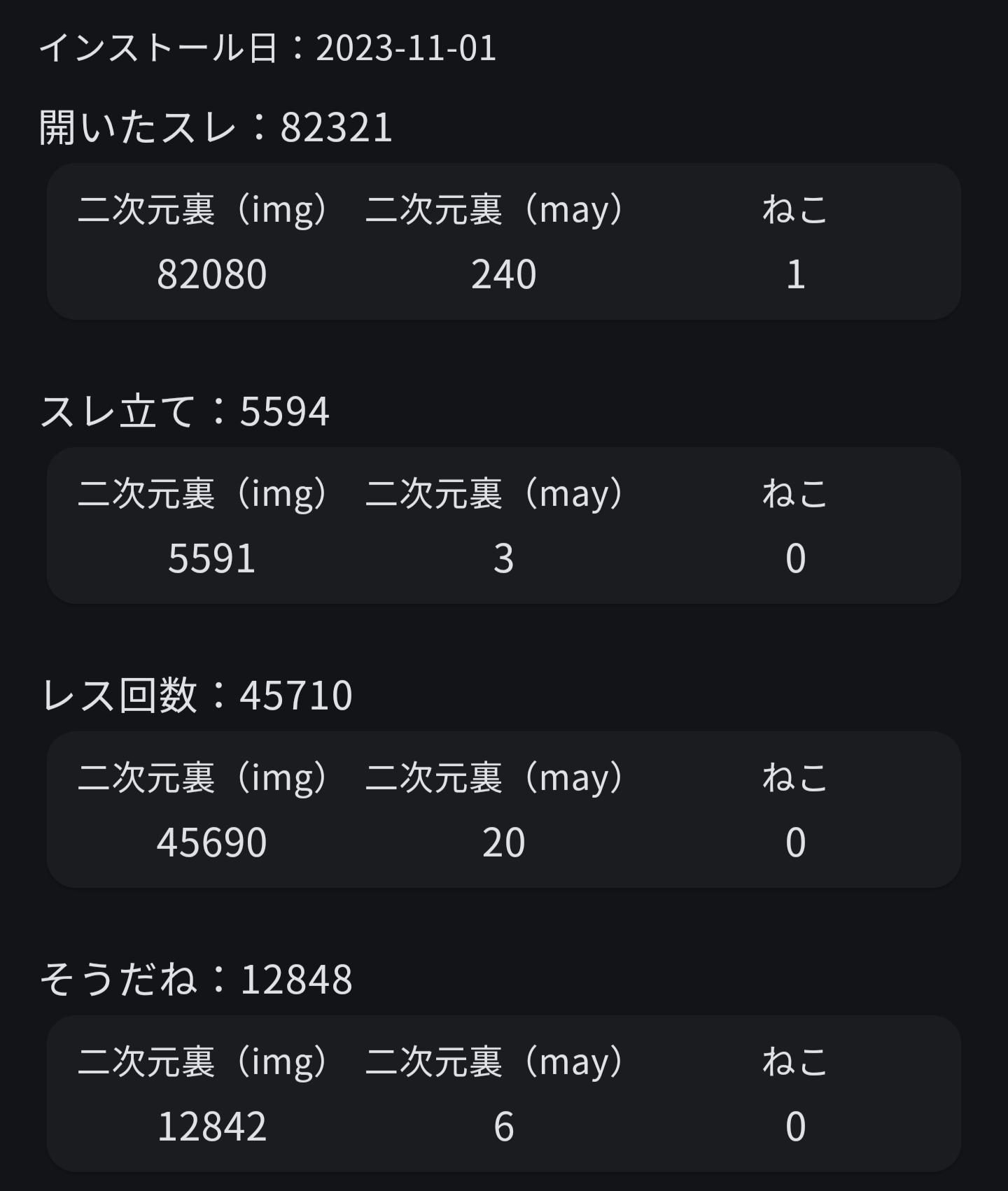This screenshot has height=1191, width=1008.
Task: Tap the ねこ zero value in そうだね card
Action: click(x=795, y=1127)
